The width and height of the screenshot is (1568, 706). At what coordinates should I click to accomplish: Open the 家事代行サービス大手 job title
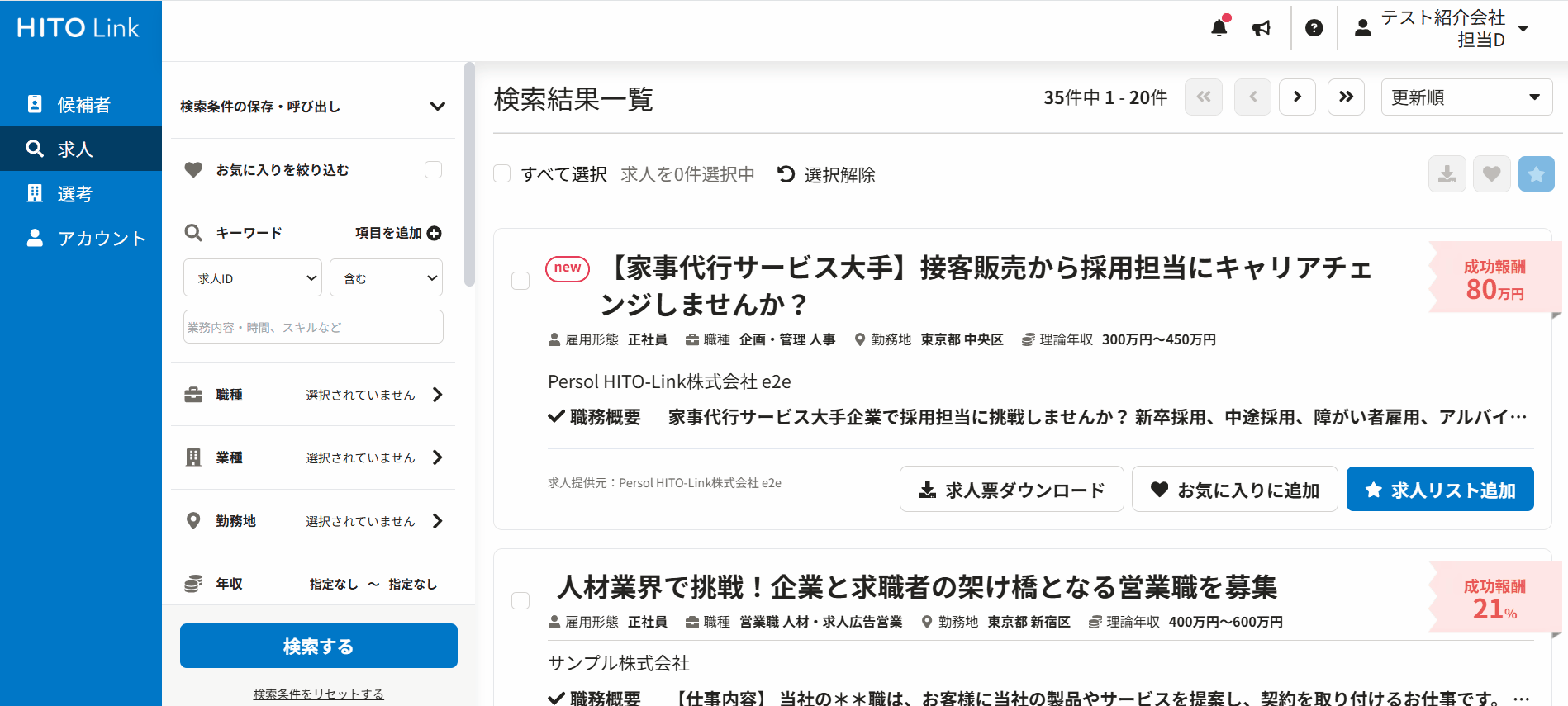(986, 286)
